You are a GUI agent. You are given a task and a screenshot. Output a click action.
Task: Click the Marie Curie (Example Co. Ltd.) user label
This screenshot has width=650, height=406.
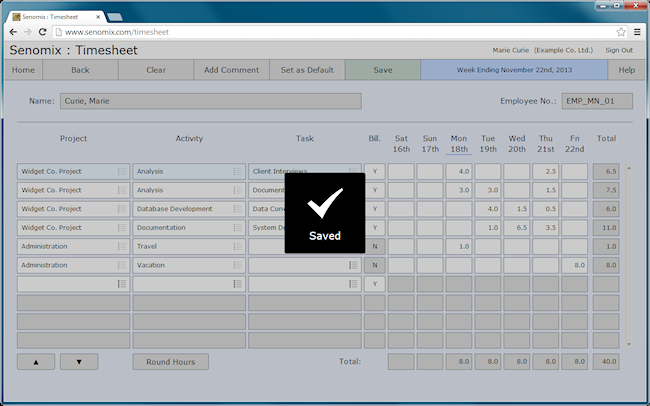pyautogui.click(x=543, y=50)
